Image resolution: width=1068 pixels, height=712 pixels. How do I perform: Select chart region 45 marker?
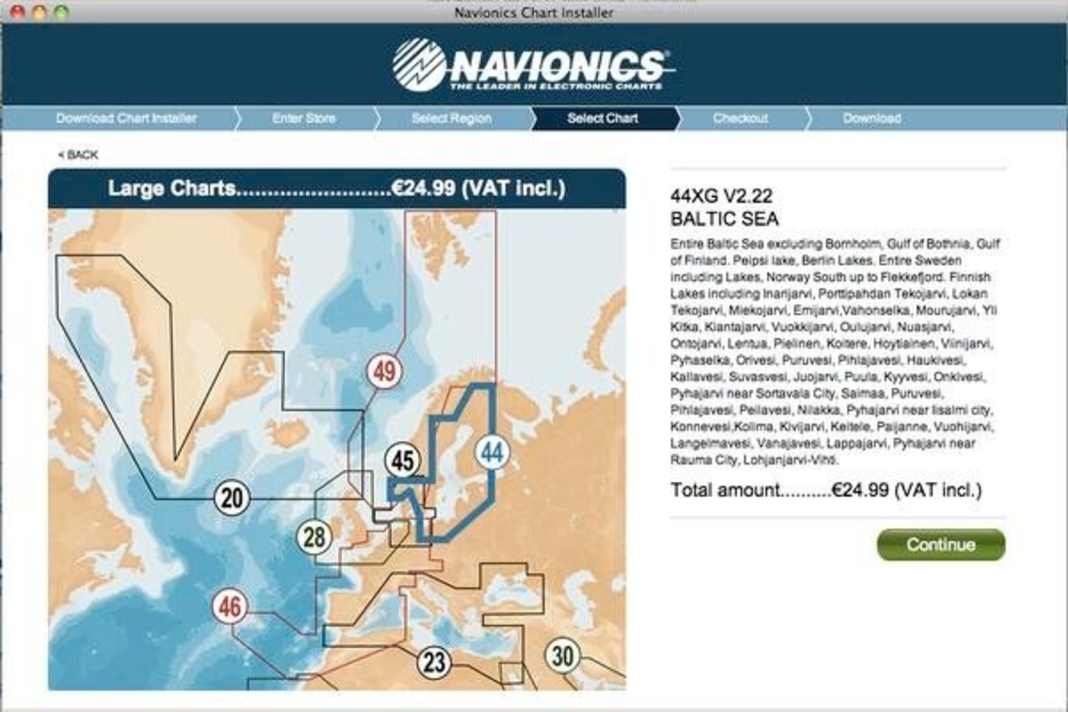coord(403,461)
